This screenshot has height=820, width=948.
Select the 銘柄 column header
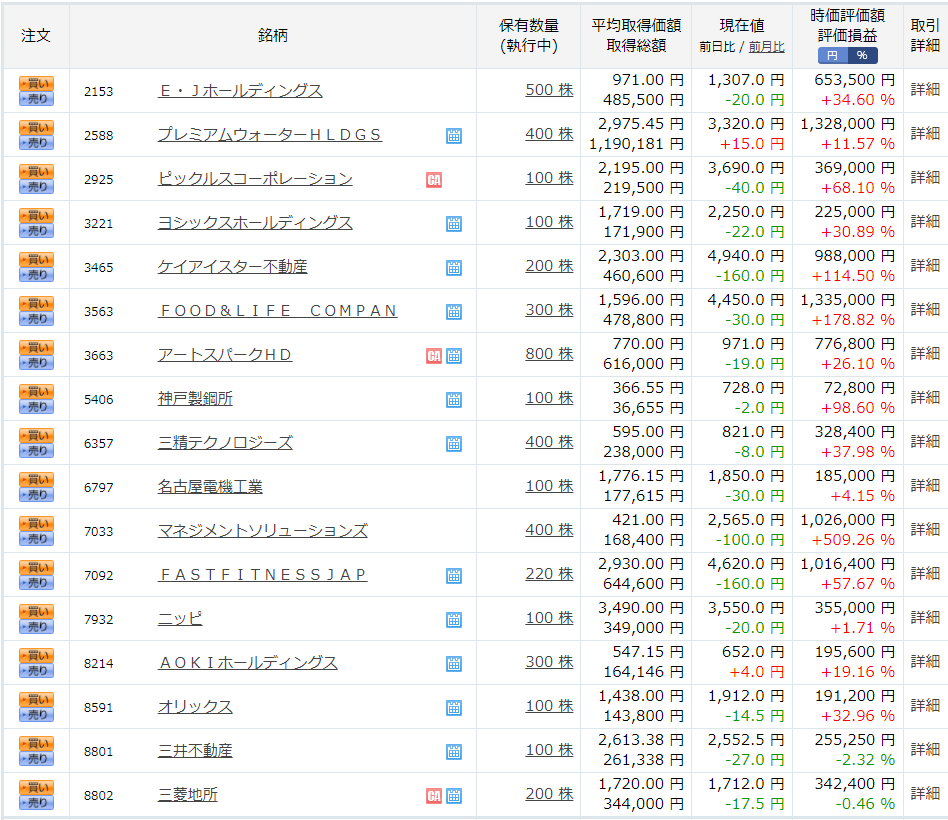273,36
